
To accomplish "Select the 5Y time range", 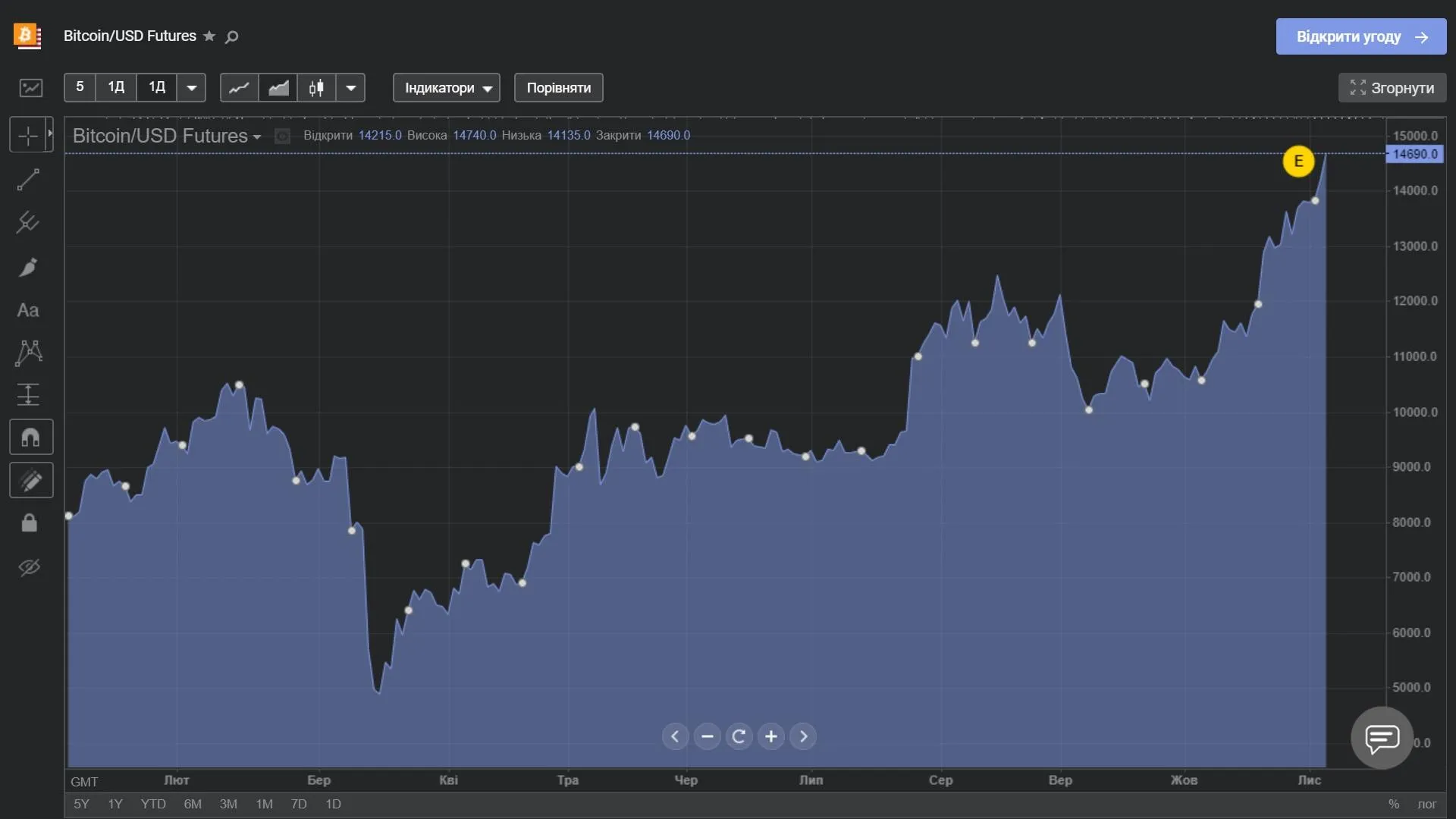I will [81, 804].
